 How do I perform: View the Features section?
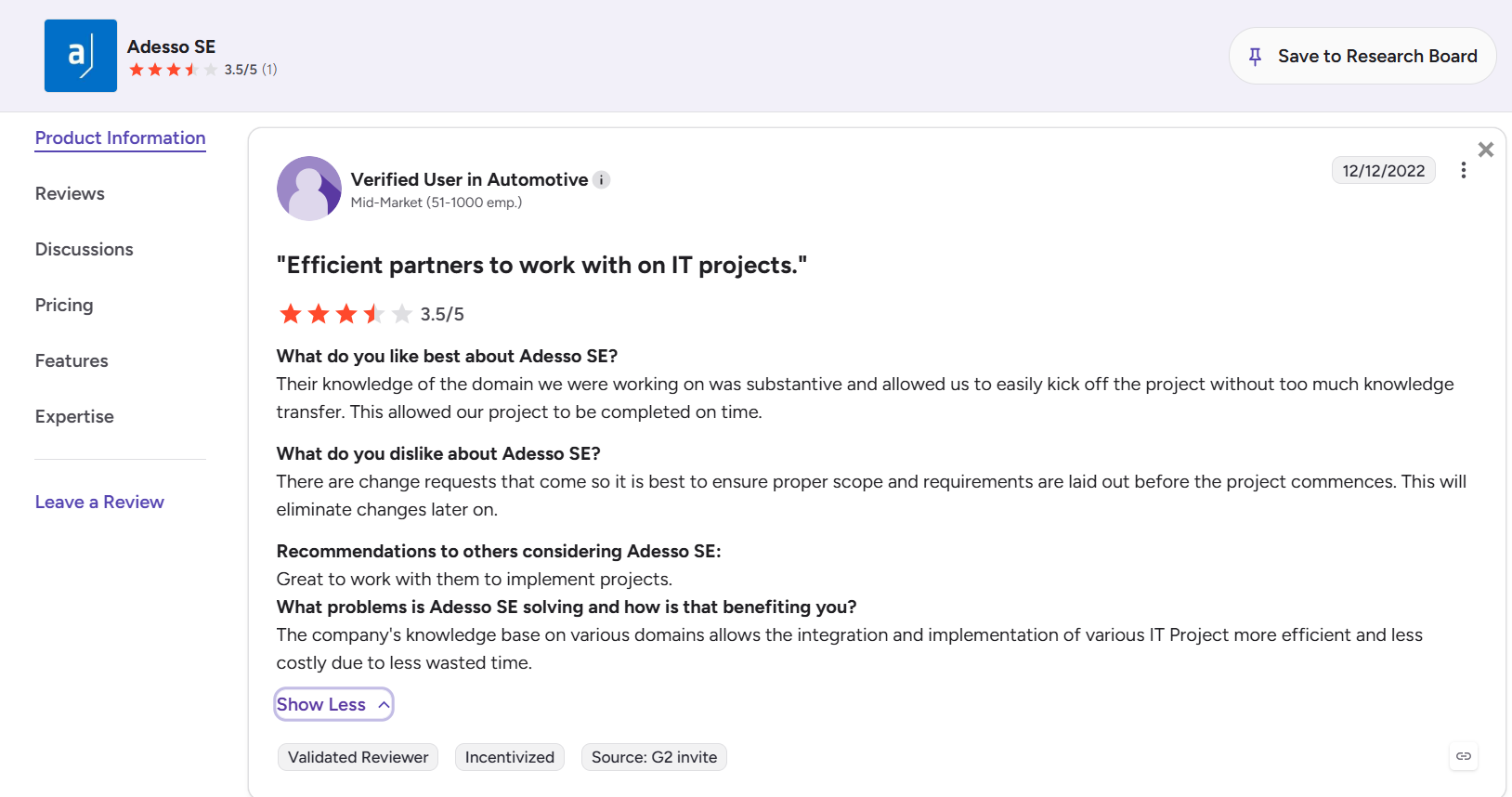coord(72,360)
